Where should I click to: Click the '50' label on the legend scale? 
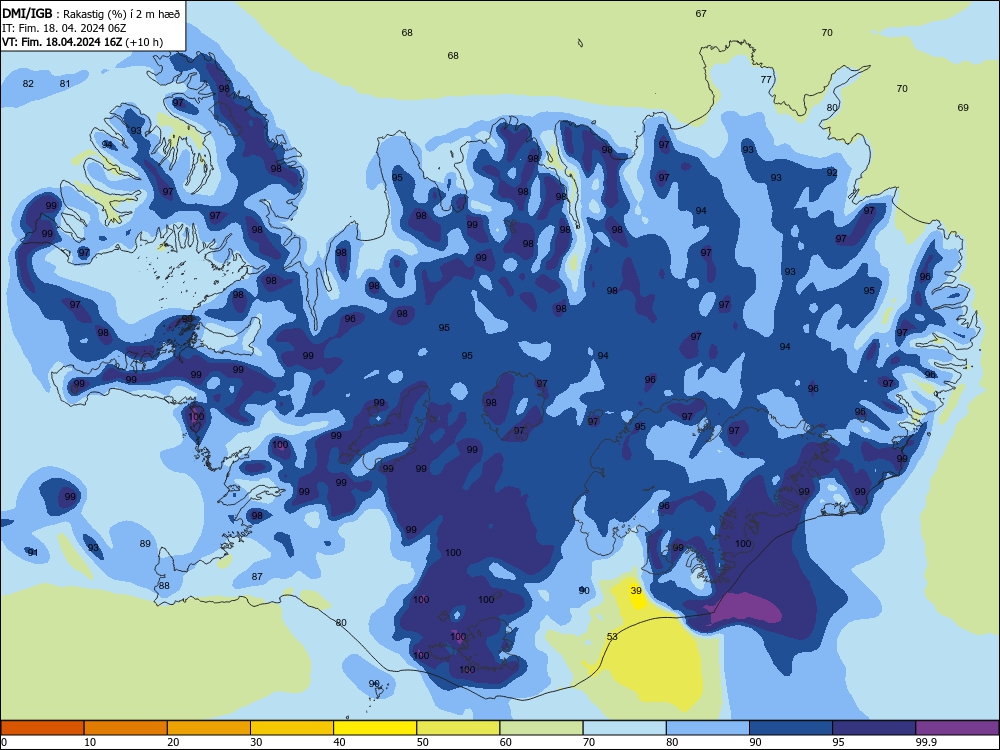coord(423,742)
